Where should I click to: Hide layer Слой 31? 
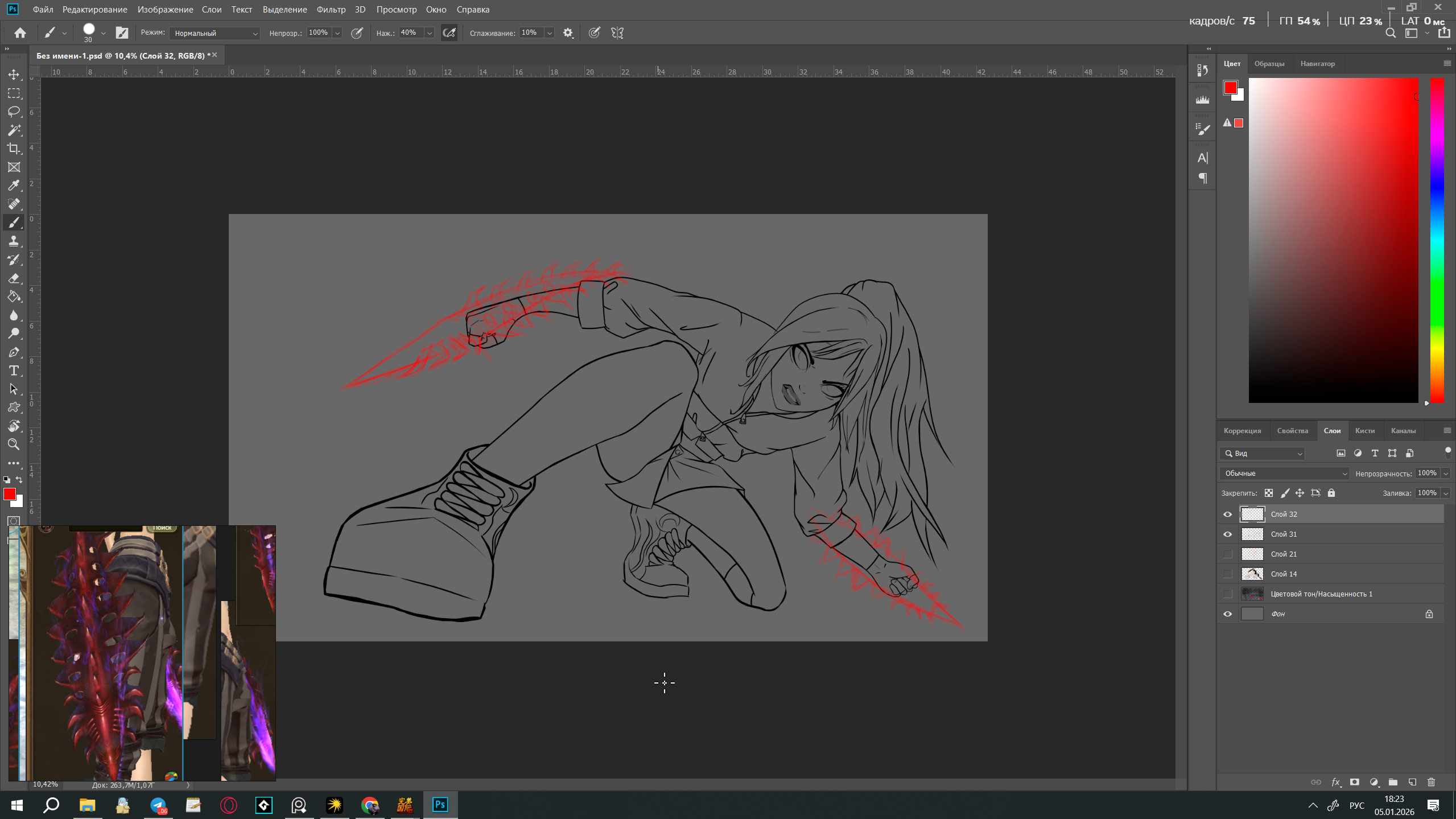tap(1227, 534)
